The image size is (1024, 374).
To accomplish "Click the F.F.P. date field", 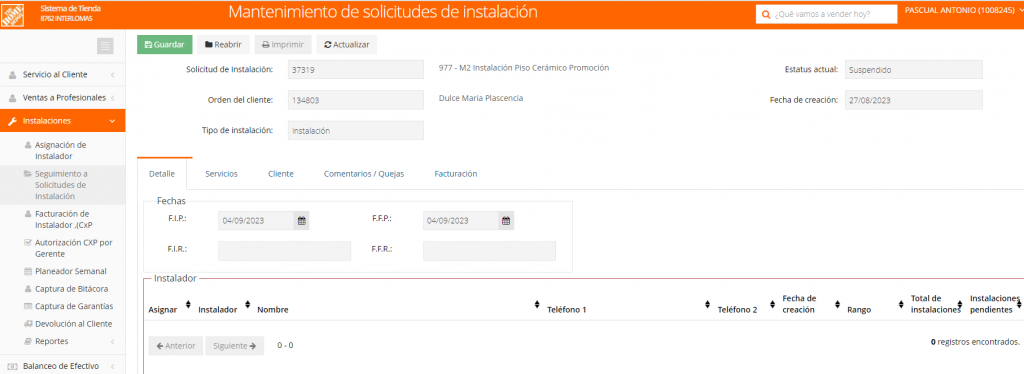I will pos(461,221).
